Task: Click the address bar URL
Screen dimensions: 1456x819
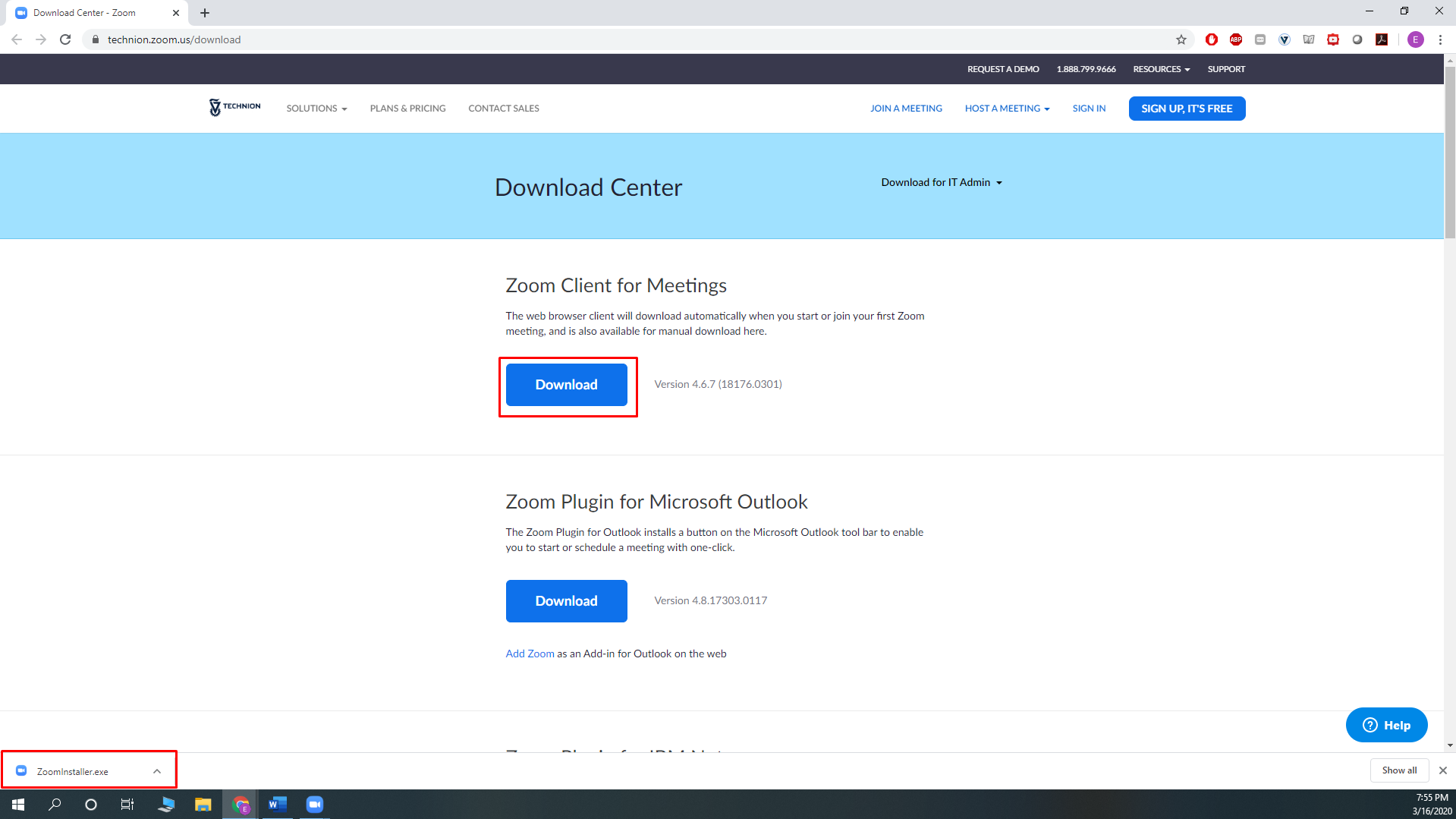Action: click(174, 39)
